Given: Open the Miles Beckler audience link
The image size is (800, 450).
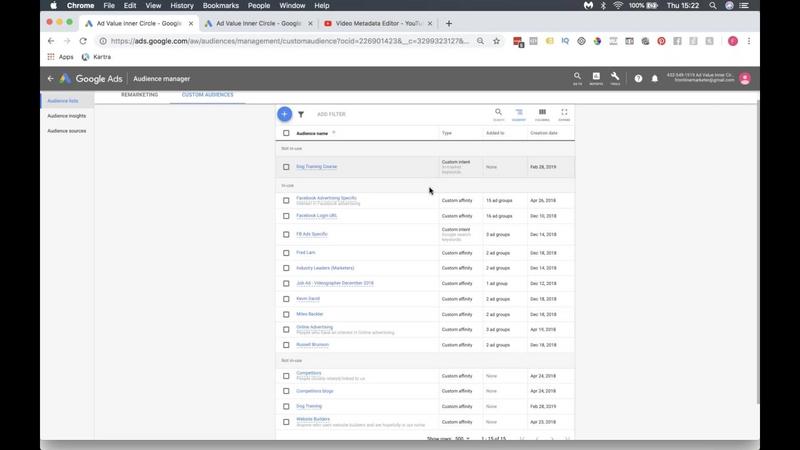Looking at the screenshot, I should [310, 314].
